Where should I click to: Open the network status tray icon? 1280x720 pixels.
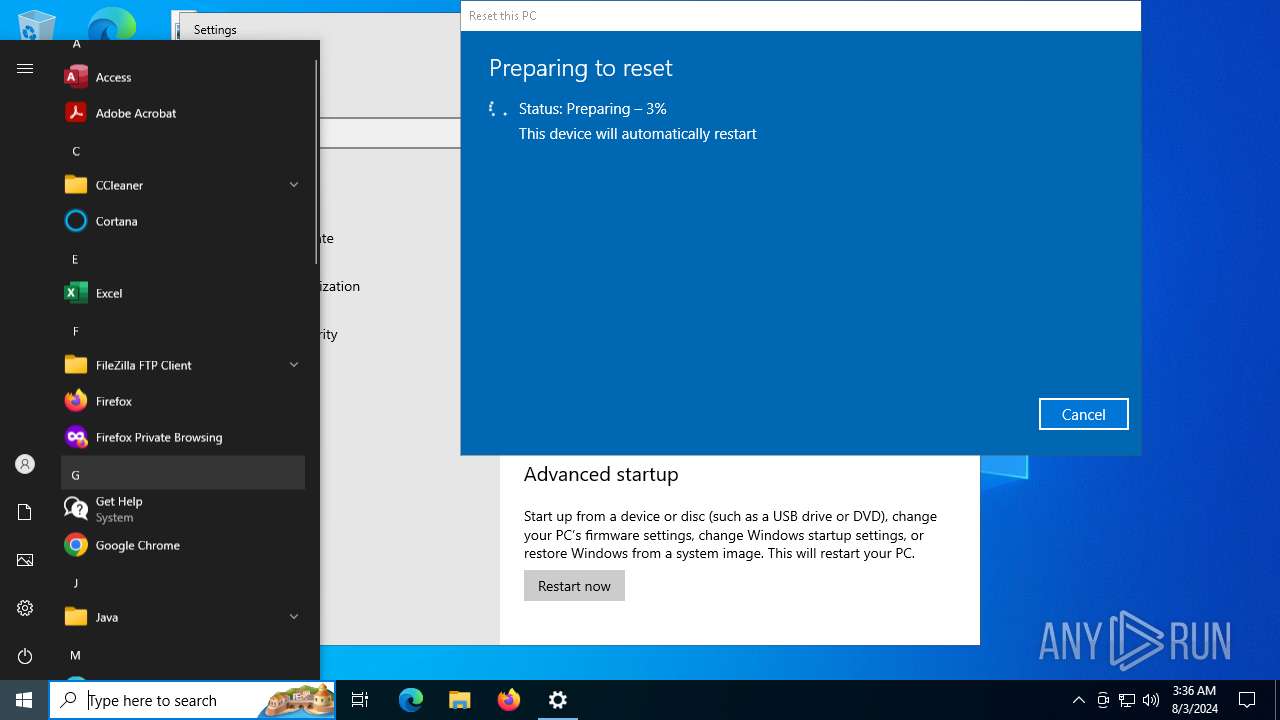[1127, 700]
